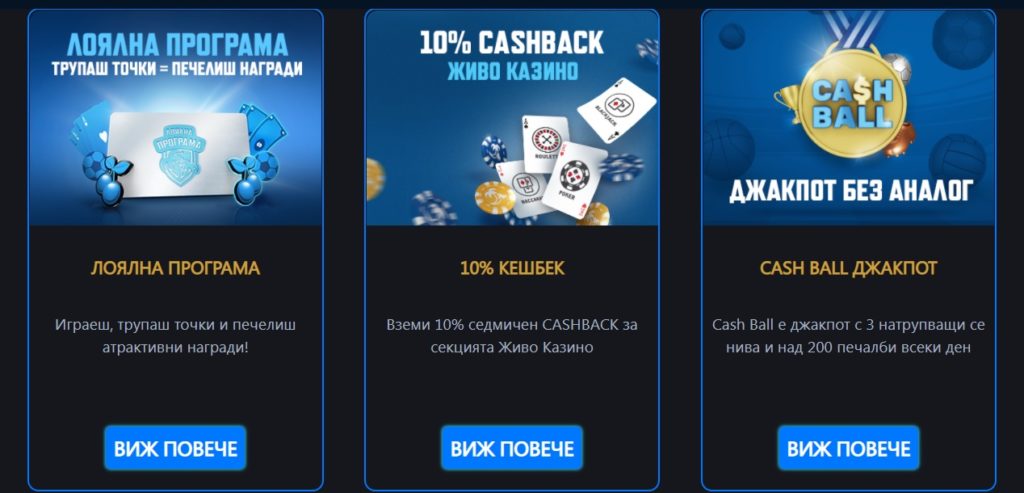Image resolution: width=1024 pixels, height=493 pixels.
Task: Click the Cash Ball jackpot description text
Action: point(848,336)
